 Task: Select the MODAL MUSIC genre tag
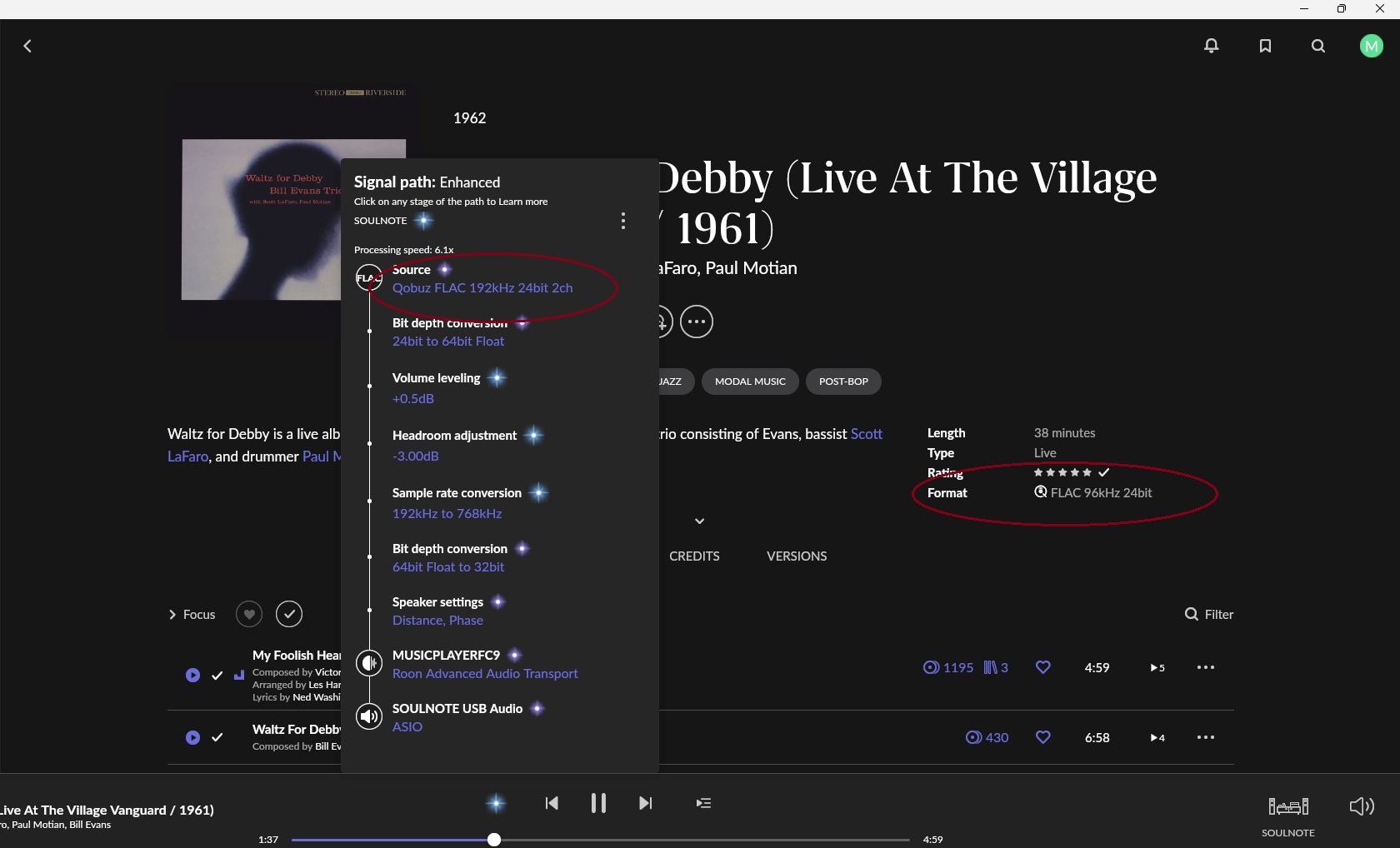point(750,382)
